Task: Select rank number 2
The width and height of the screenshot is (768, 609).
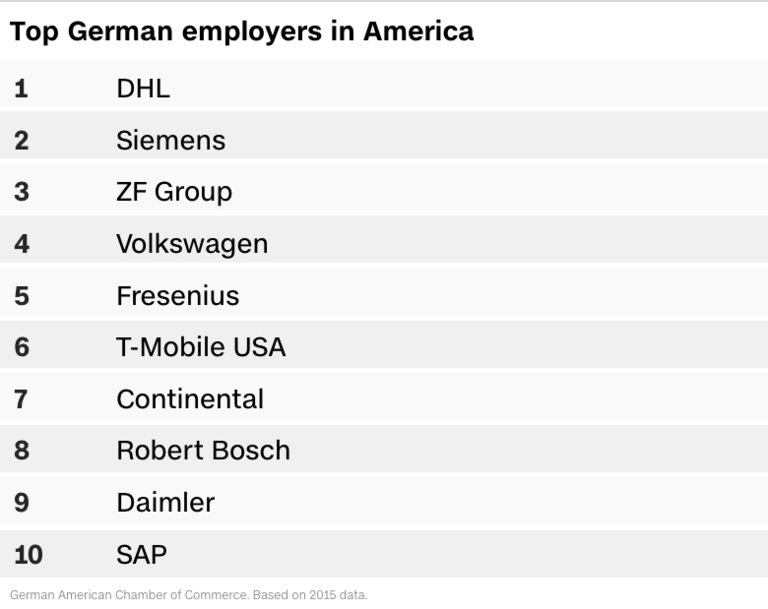Action: (x=21, y=140)
